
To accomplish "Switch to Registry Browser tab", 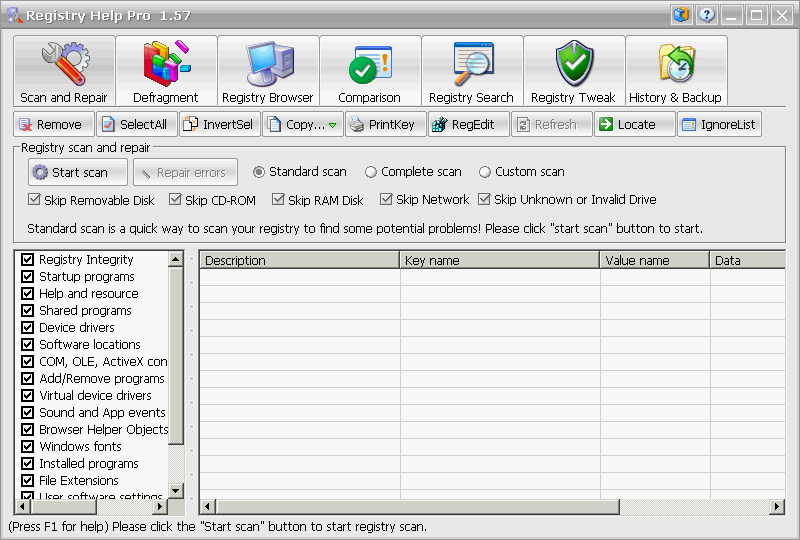I will pos(268,71).
